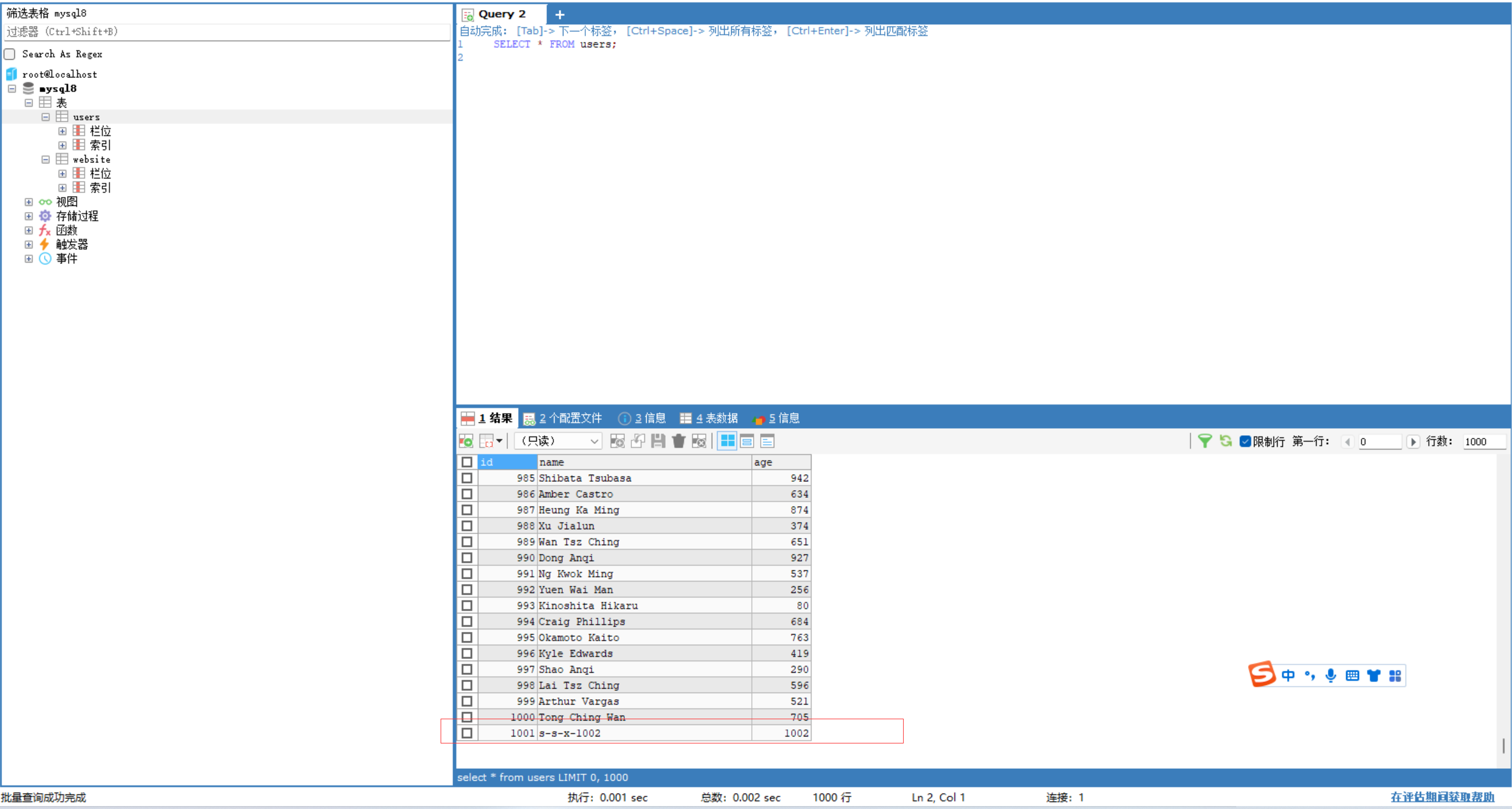Screen dimensions: 1512x809
Task: Switch to the 2 个配置文件 tab
Action: click(x=563, y=418)
